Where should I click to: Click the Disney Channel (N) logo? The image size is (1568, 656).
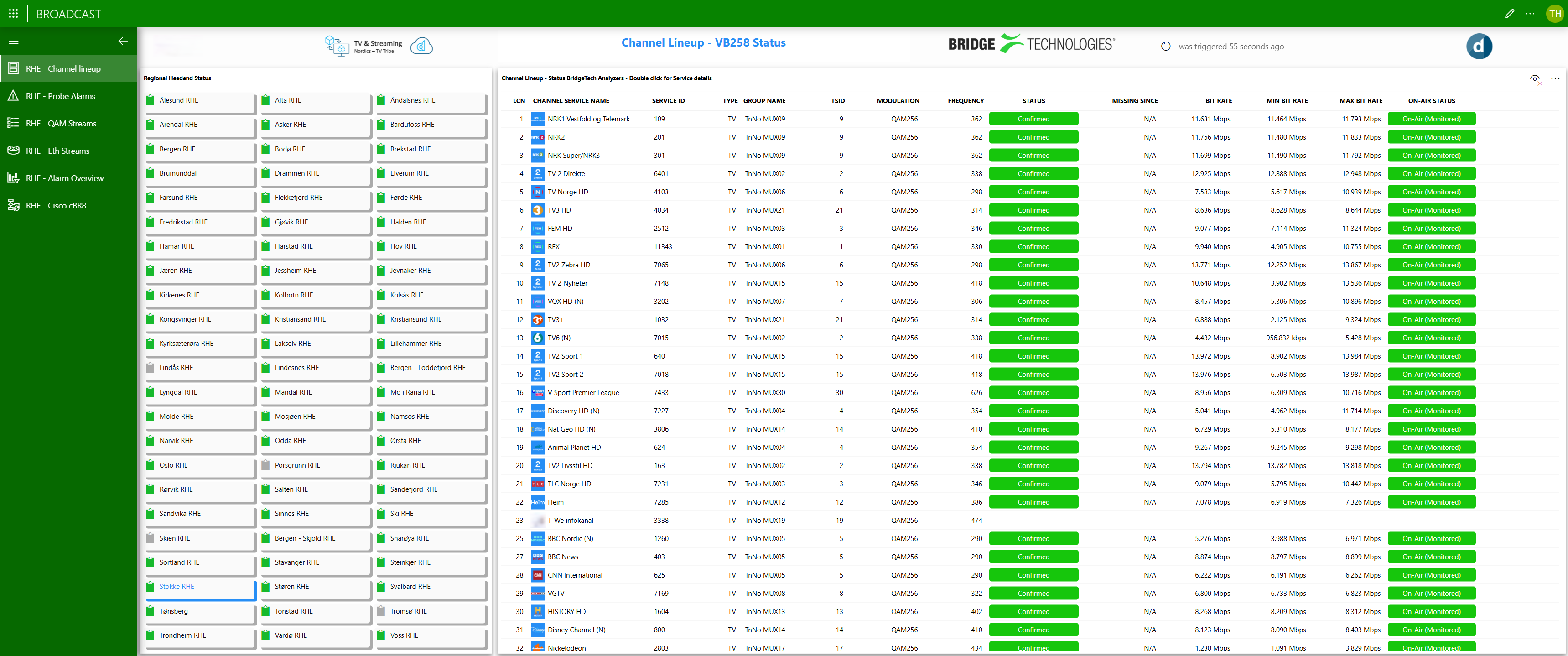coord(537,630)
